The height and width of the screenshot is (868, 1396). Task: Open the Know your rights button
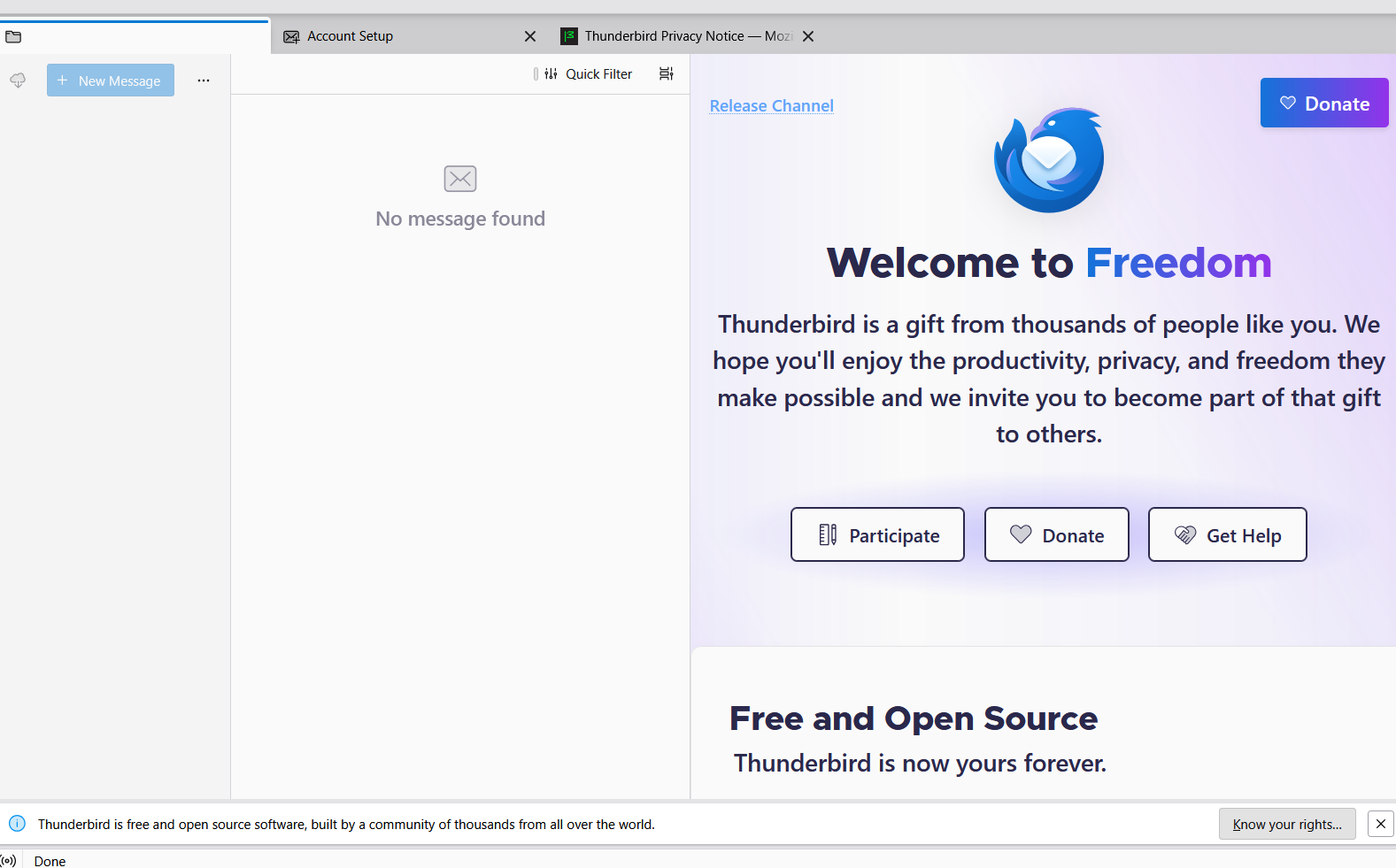pyautogui.click(x=1287, y=824)
